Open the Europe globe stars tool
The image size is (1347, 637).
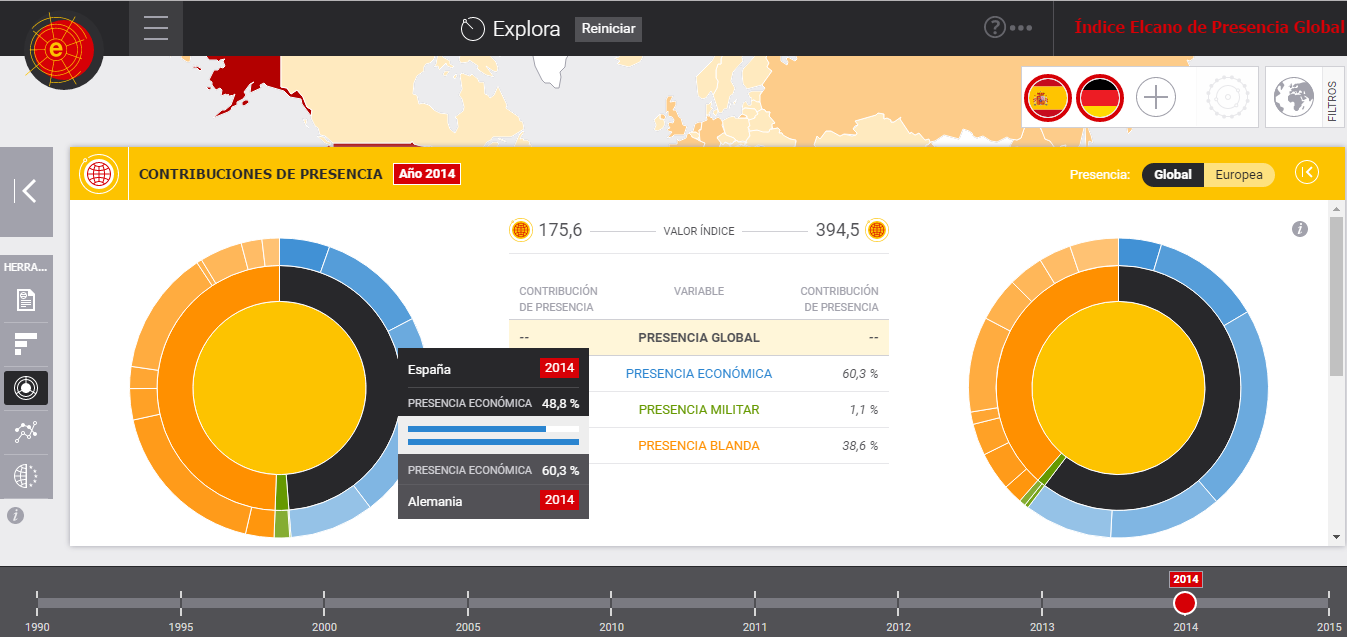click(x=26, y=476)
